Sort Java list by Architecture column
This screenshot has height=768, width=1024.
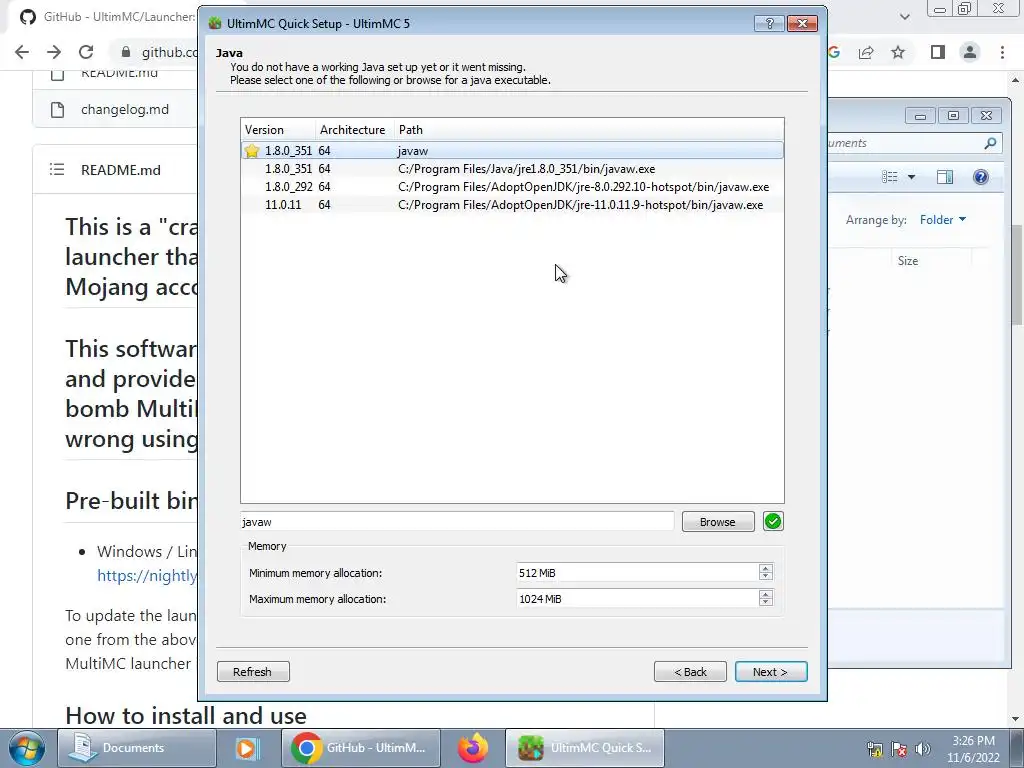pyautogui.click(x=355, y=129)
